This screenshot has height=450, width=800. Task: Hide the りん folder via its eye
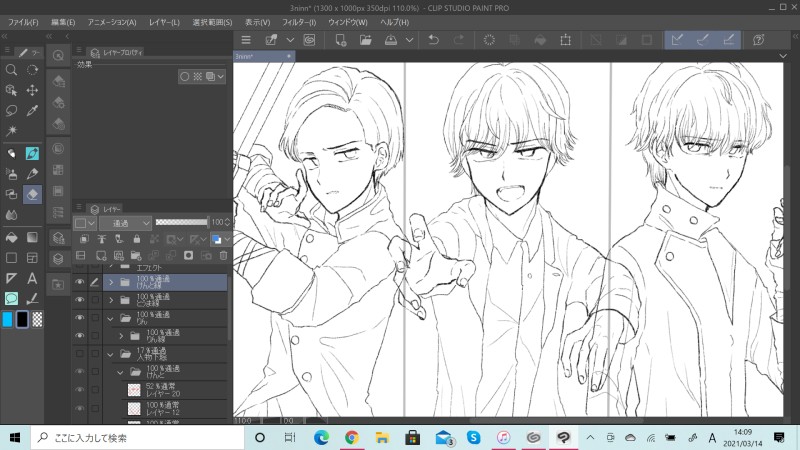tap(80, 318)
